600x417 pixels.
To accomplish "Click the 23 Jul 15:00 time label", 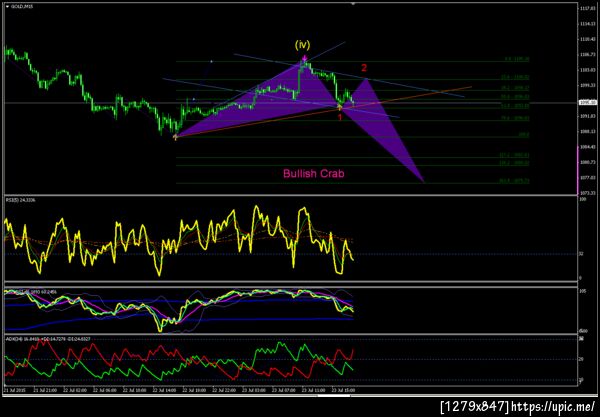I will [x=343, y=391].
